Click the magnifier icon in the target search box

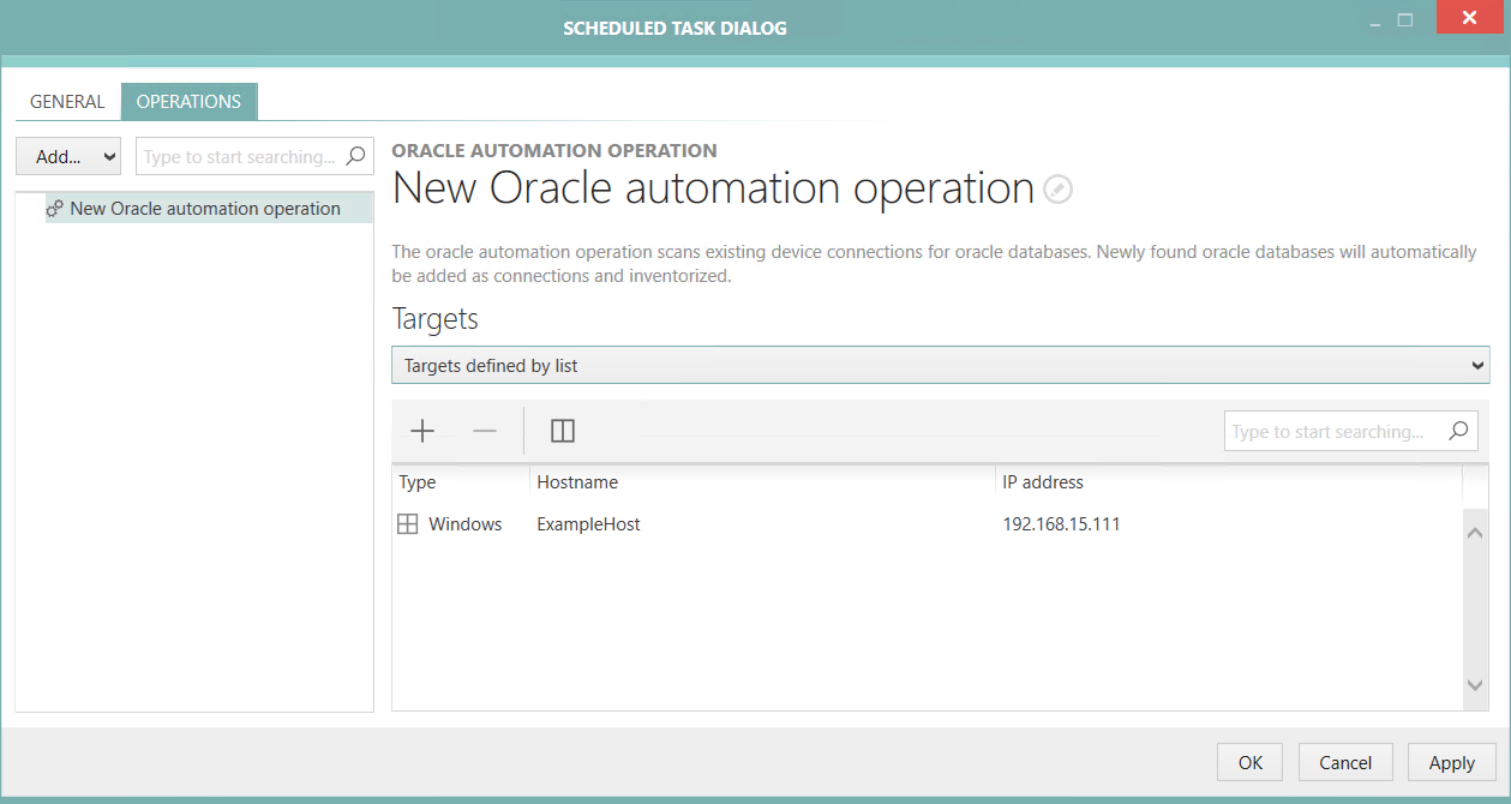1459,430
